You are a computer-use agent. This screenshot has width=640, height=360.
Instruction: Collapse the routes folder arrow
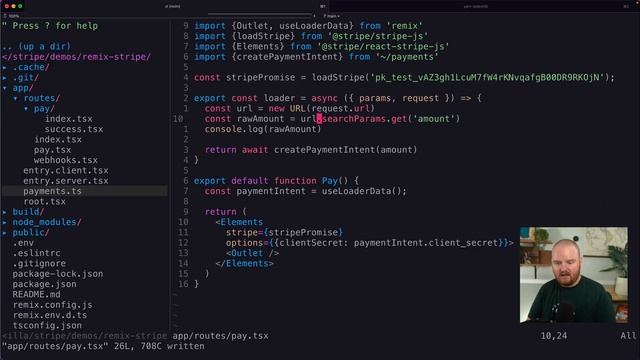tap(15, 98)
